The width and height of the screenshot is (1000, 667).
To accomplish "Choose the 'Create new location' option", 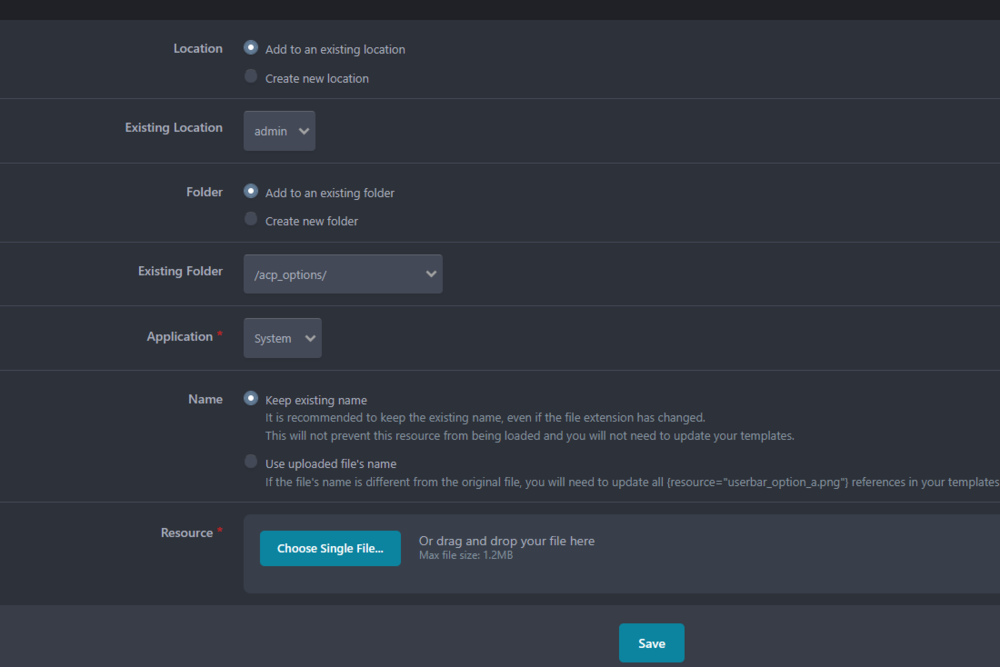I will [x=251, y=77].
